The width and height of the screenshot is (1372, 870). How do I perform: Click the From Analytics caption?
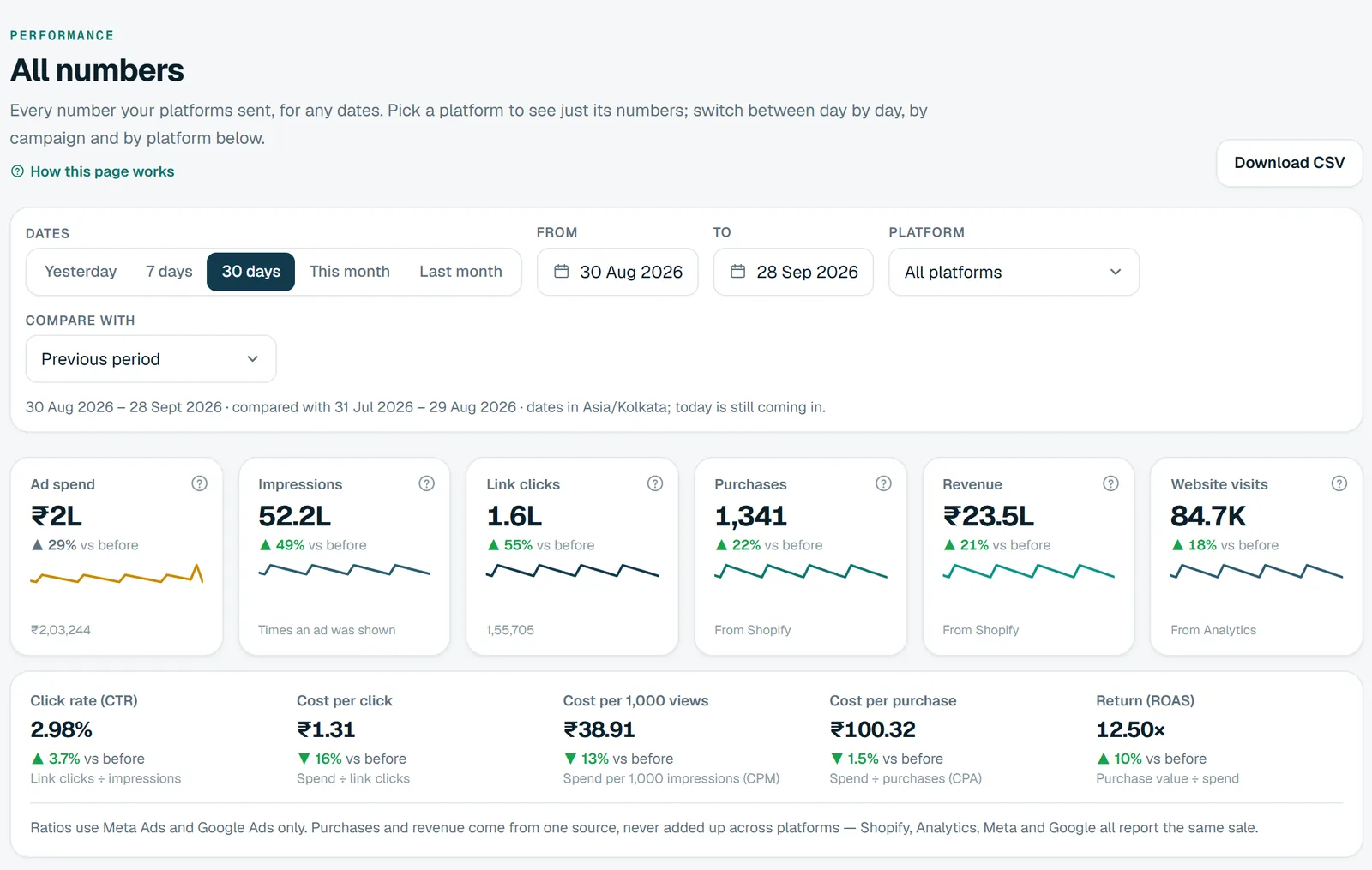(1213, 630)
